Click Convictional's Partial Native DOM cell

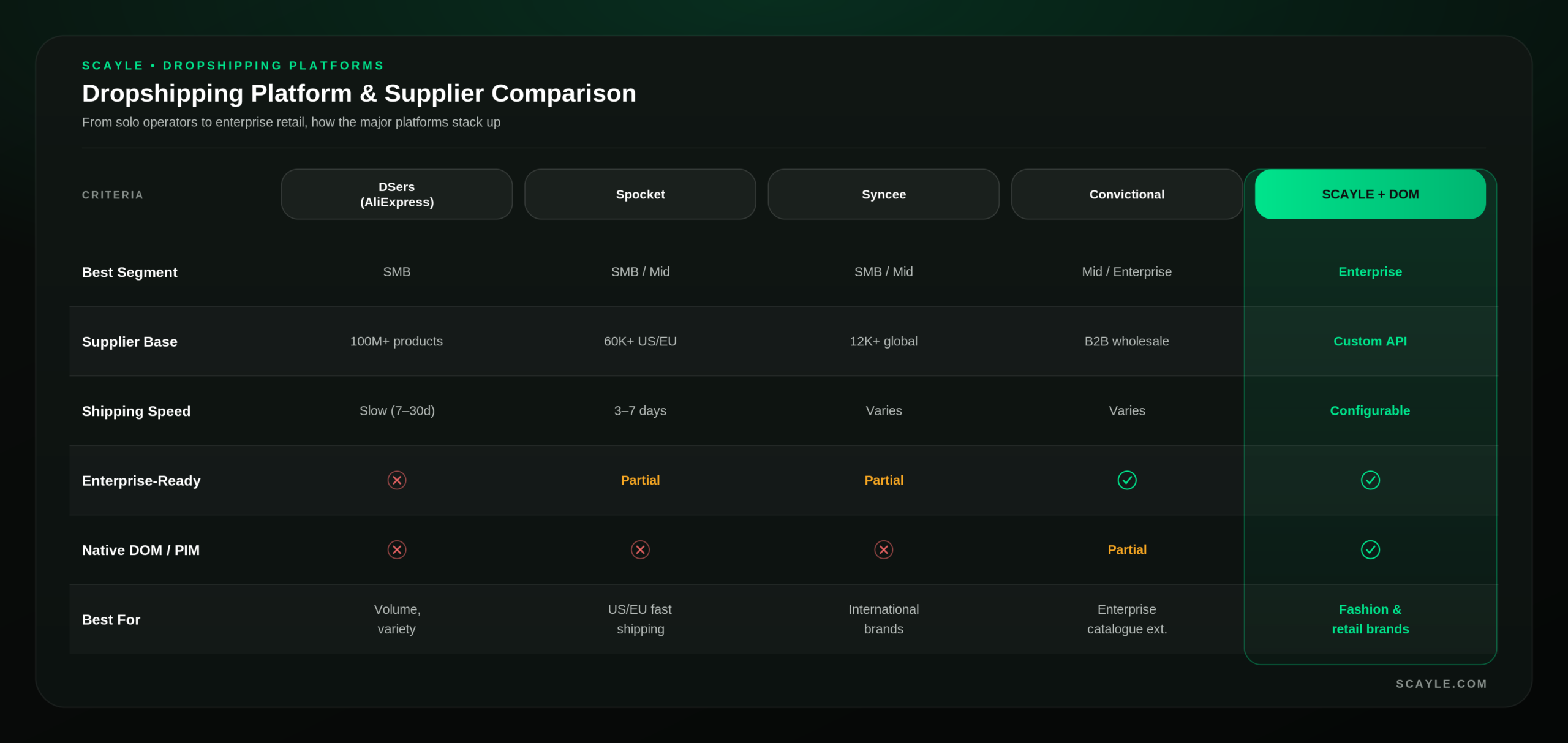[x=1127, y=549]
